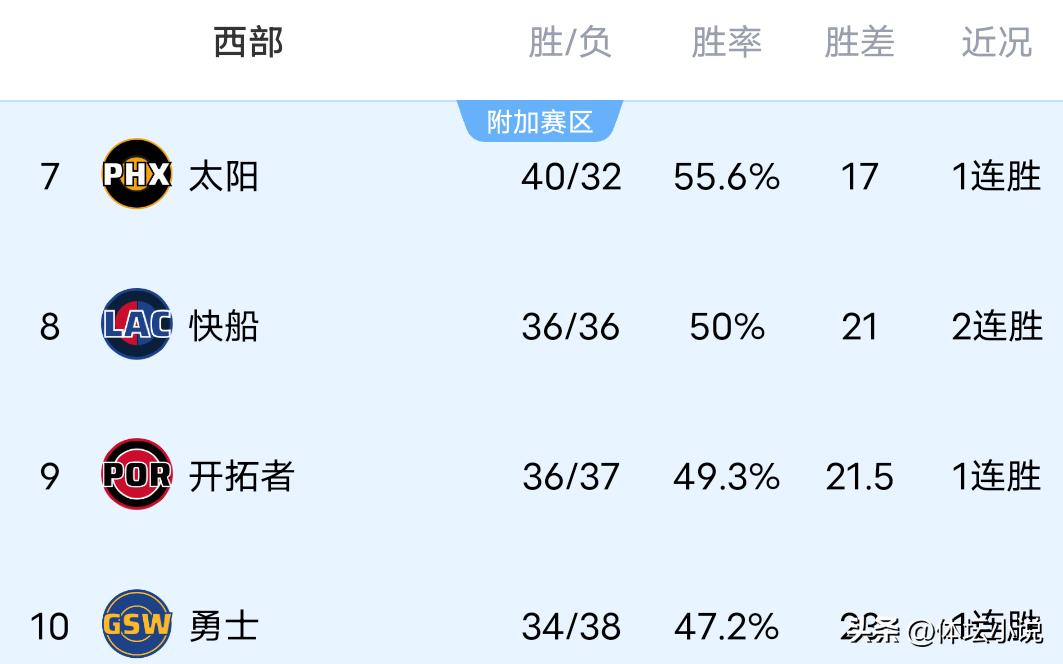Image resolution: width=1063 pixels, height=664 pixels.
Task: Click the 太阳 40/32 record
Action: click(x=571, y=177)
